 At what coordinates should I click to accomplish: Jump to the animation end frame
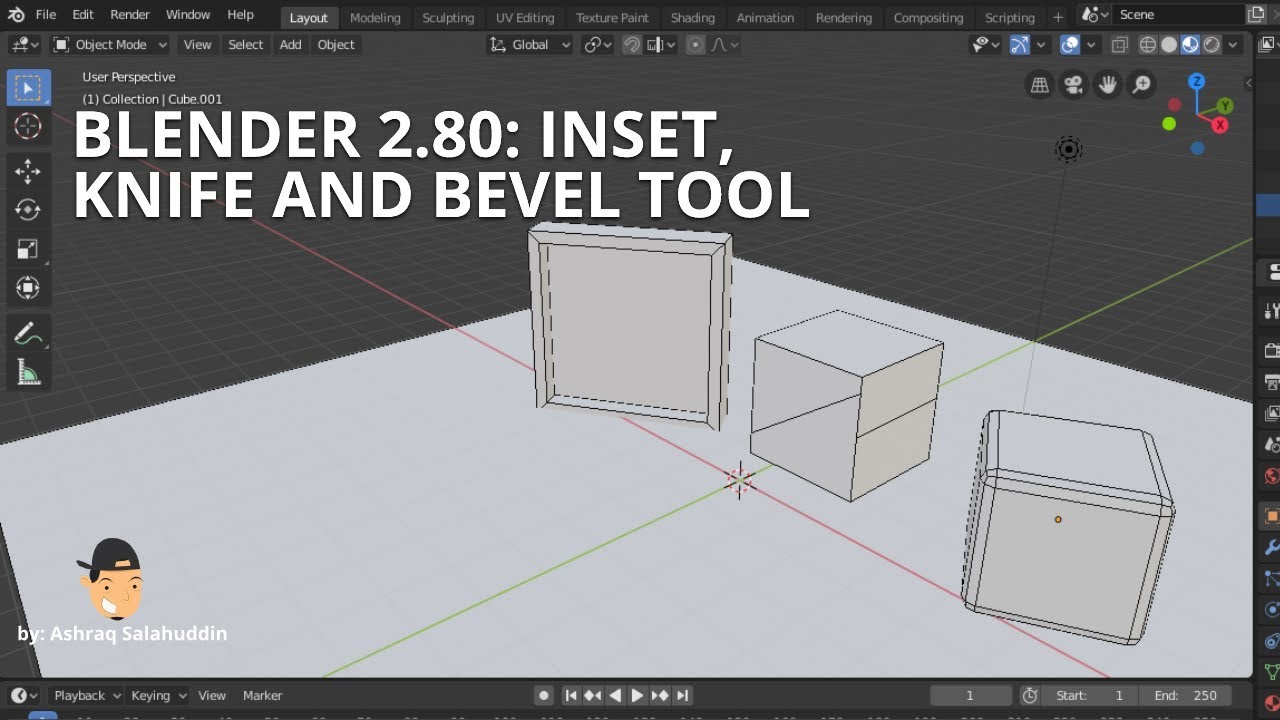pos(682,695)
